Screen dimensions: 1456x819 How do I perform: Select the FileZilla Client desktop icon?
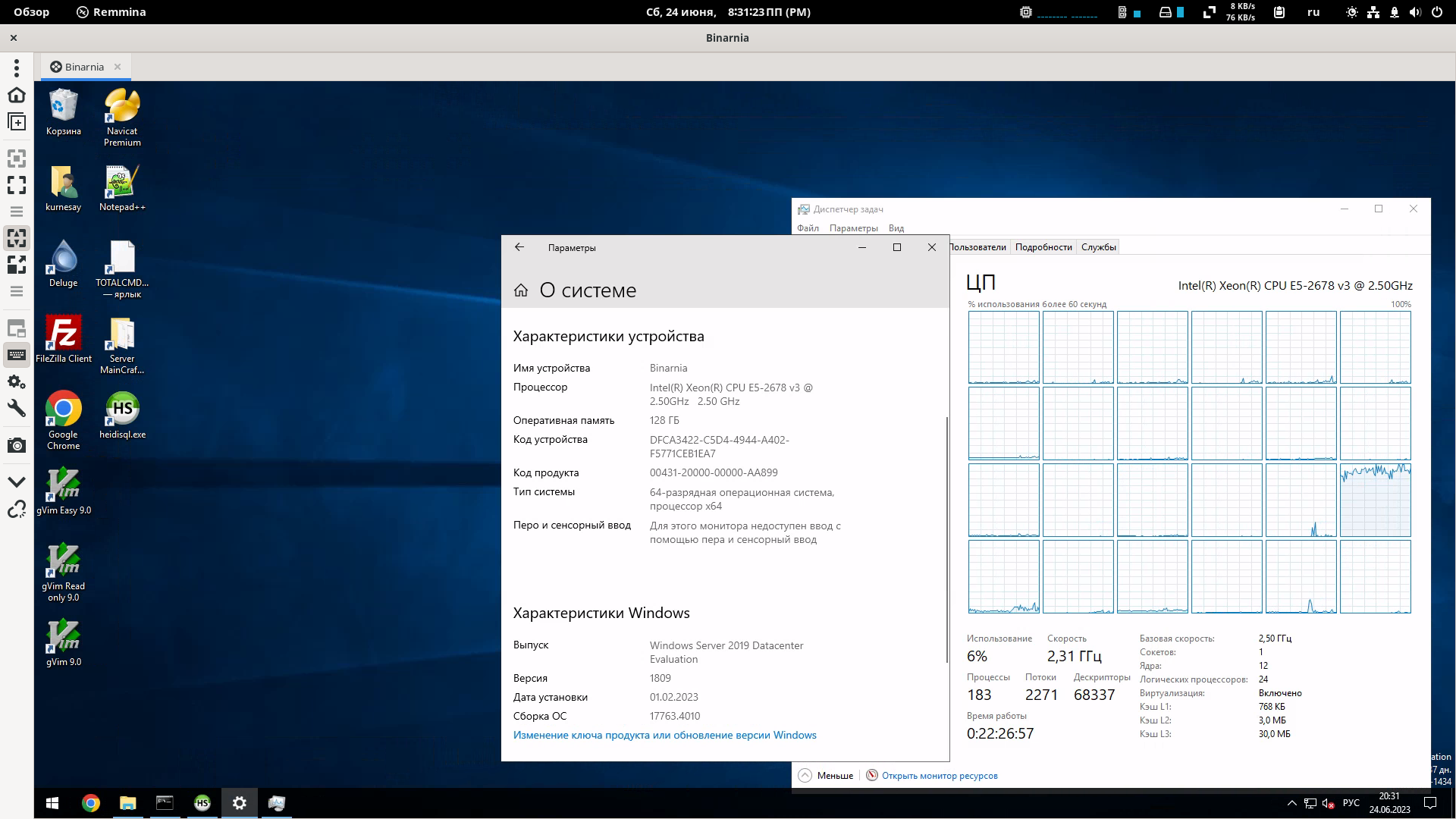[x=64, y=339]
